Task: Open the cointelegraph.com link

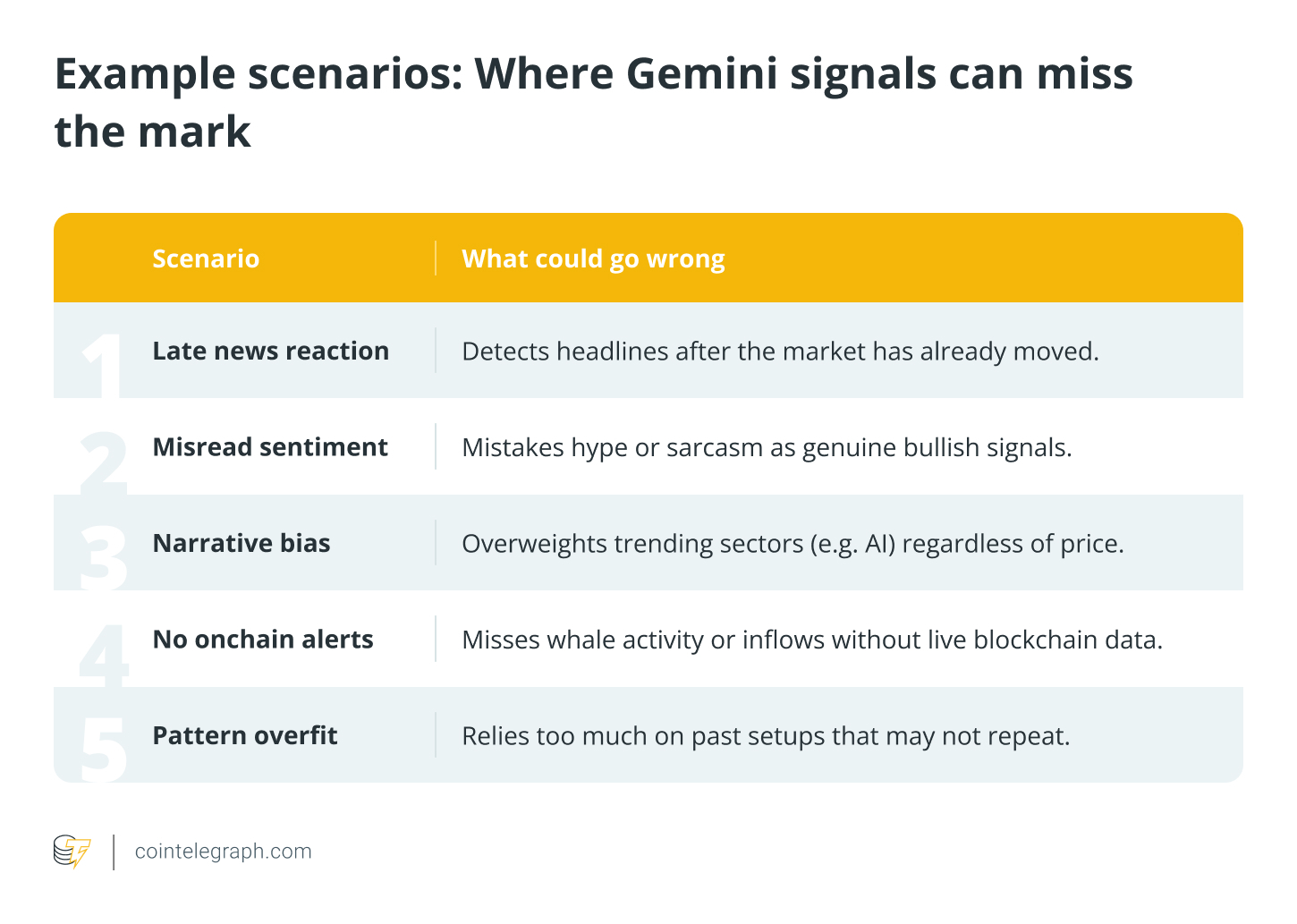Action: pyautogui.click(x=223, y=852)
